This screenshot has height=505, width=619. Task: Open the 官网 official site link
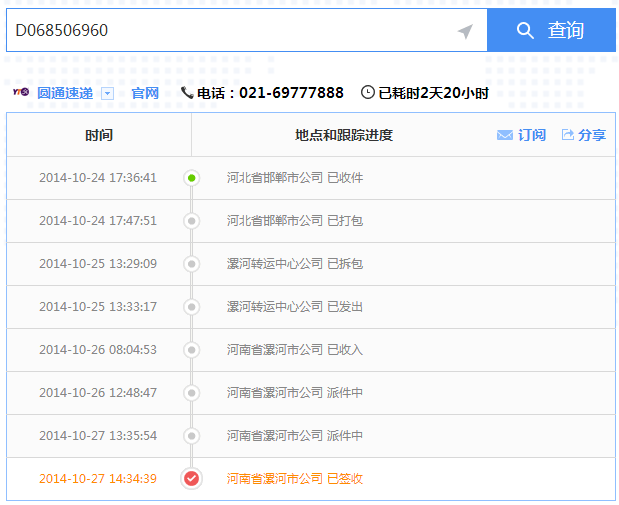145,93
